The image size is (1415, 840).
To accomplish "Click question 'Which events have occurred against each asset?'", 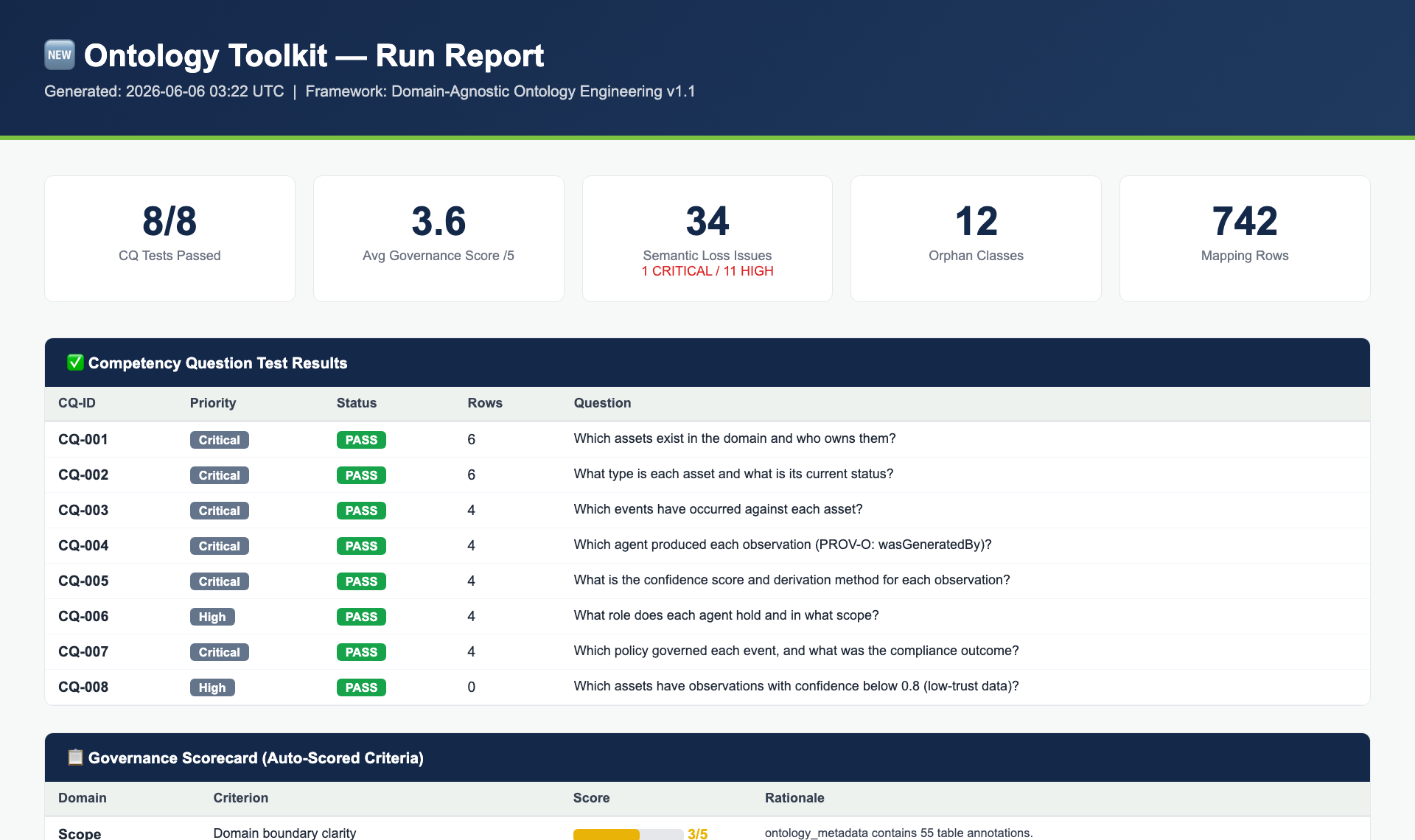I will point(718,509).
